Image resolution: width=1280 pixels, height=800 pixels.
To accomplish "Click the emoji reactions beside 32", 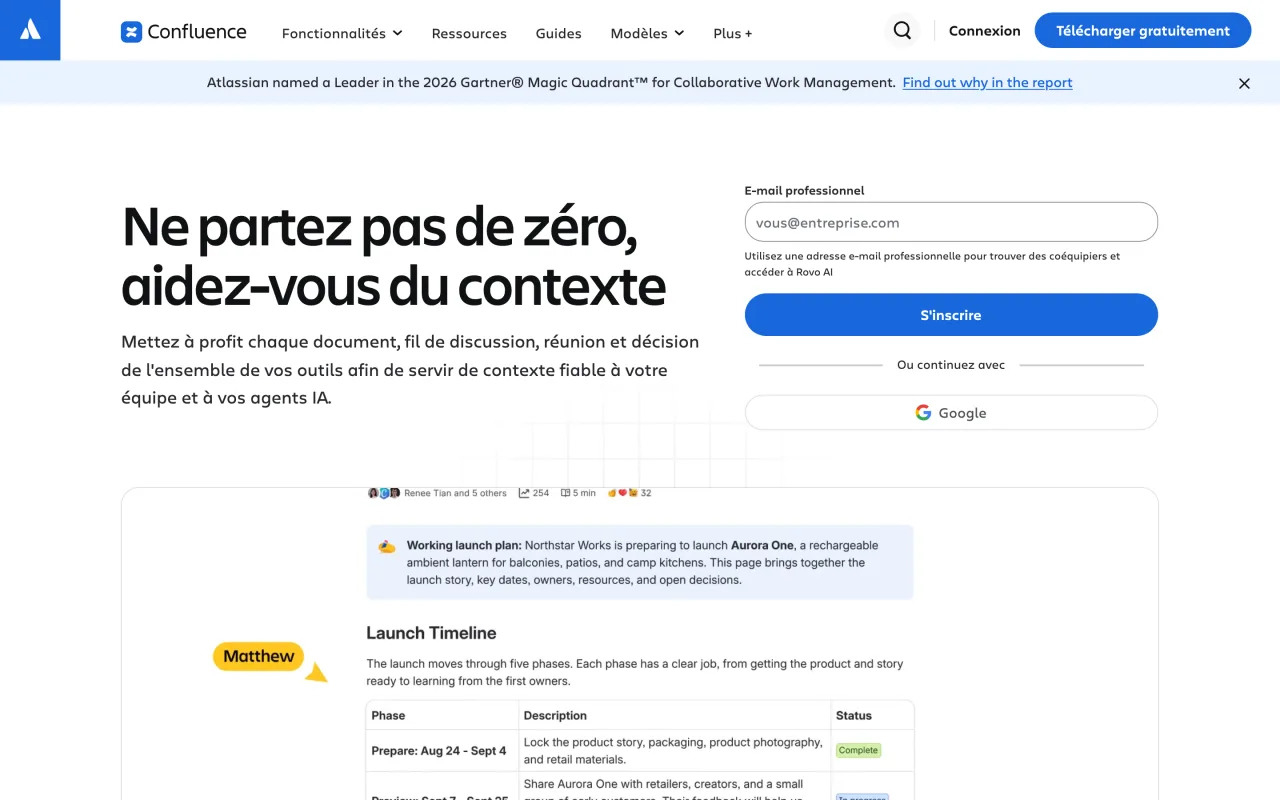I will [622, 493].
